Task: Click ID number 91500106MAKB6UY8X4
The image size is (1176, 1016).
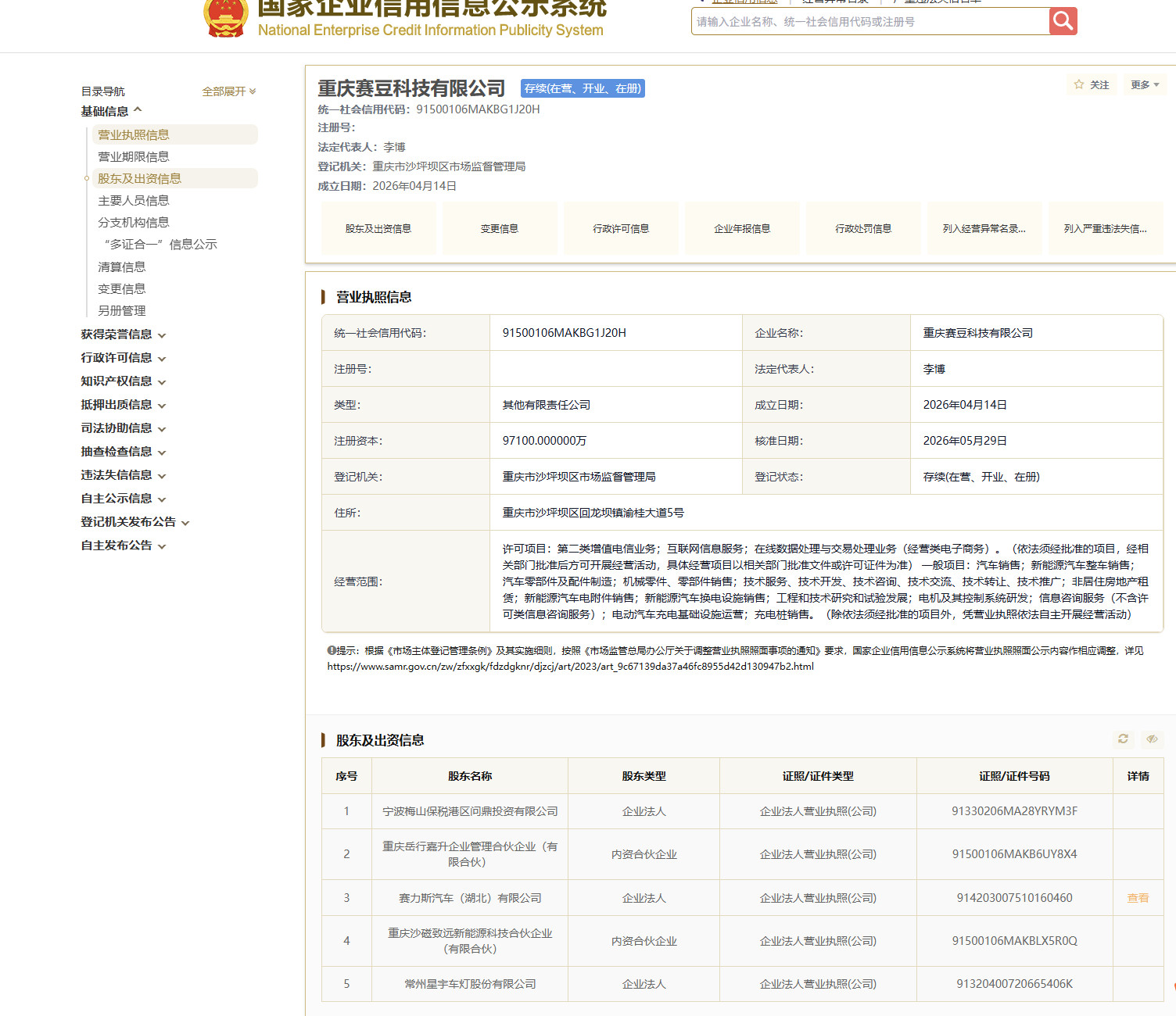Action: (x=1014, y=854)
